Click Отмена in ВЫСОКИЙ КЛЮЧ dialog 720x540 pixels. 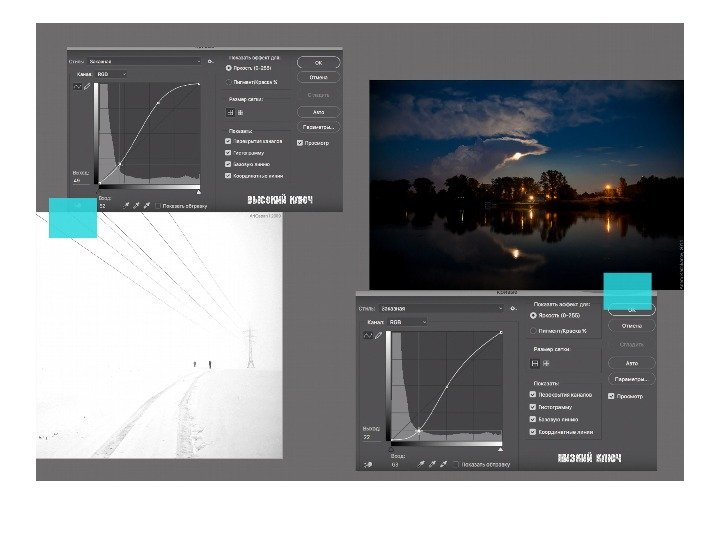click(x=319, y=78)
